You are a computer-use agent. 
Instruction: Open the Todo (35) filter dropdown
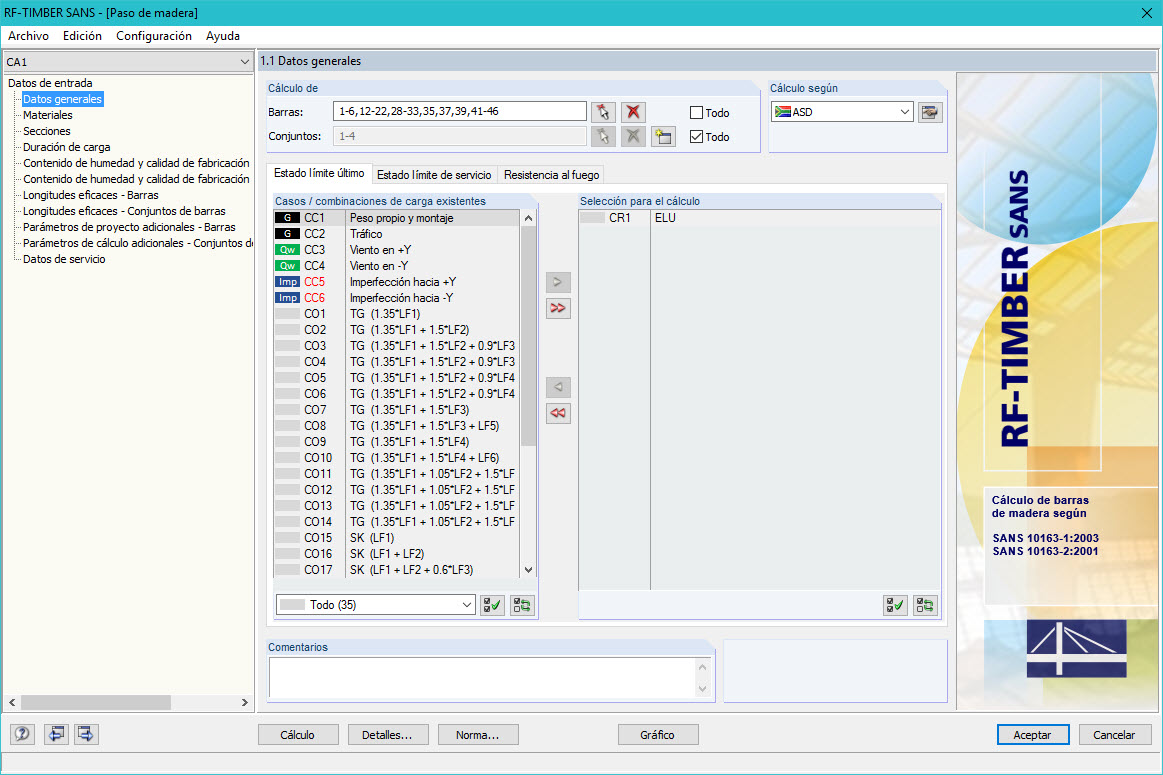[374, 605]
